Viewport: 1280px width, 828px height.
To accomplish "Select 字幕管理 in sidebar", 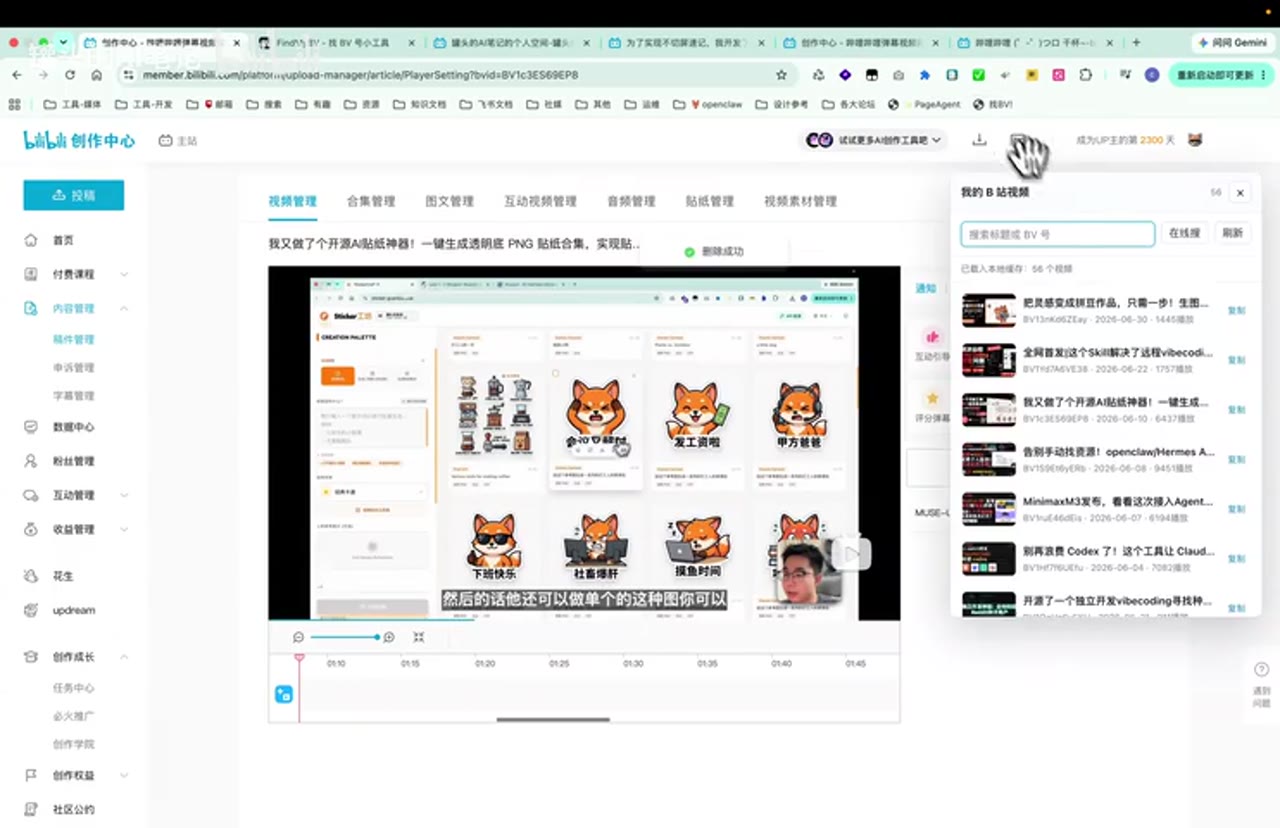I will pos(73,396).
